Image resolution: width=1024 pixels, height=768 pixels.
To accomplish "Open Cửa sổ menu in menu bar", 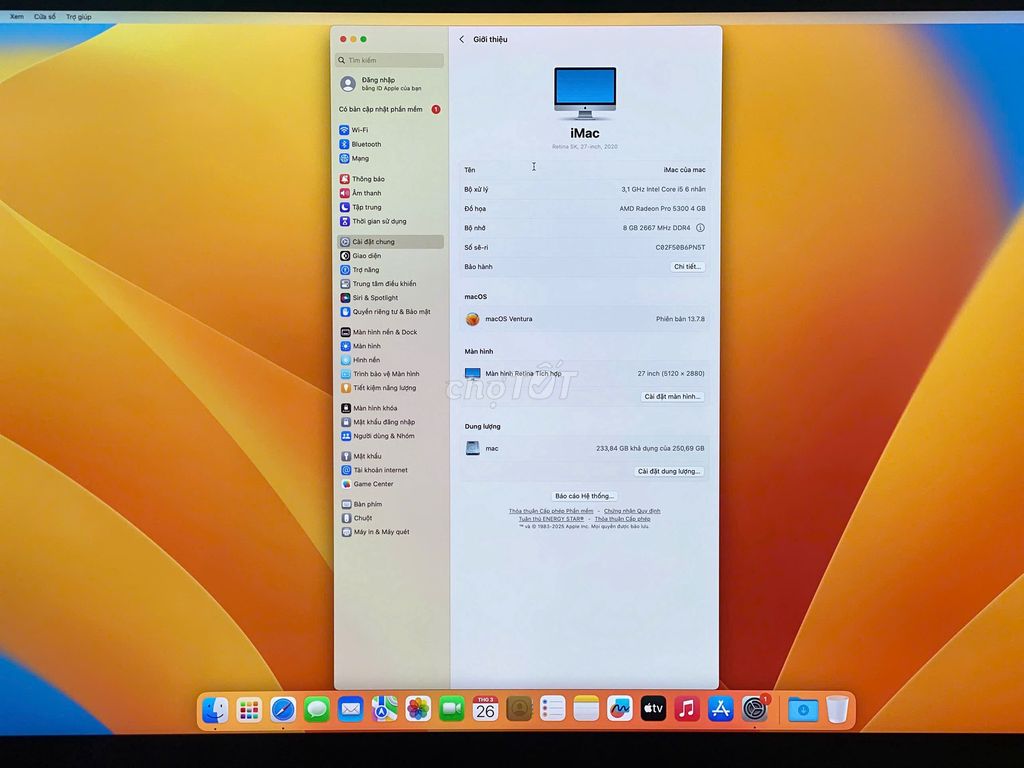I will click(x=44, y=16).
